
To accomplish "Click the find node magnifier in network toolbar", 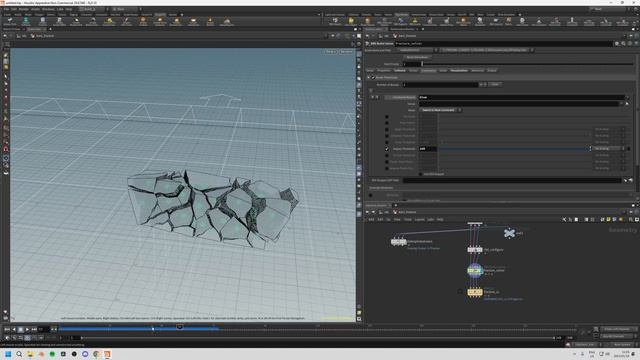I will 631,220.
